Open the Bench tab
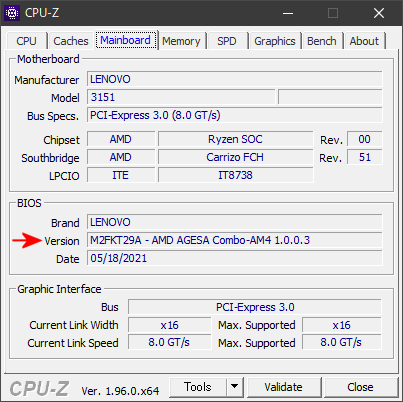This screenshot has height=402, width=403. (x=322, y=41)
